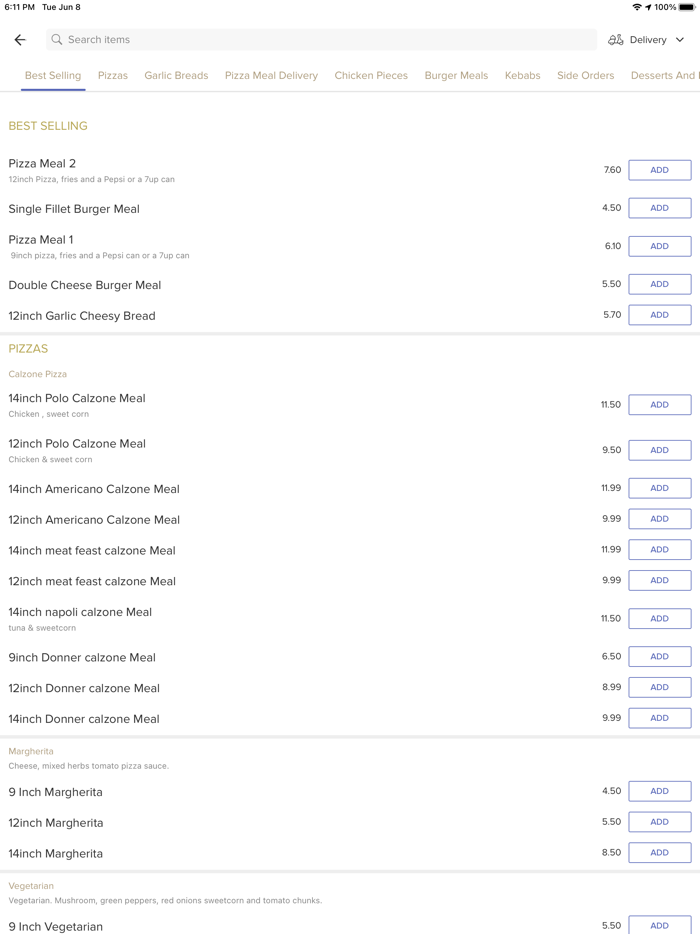Tap the battery icon in status bar
Screen dimensions: 700x934
pos(688,7)
